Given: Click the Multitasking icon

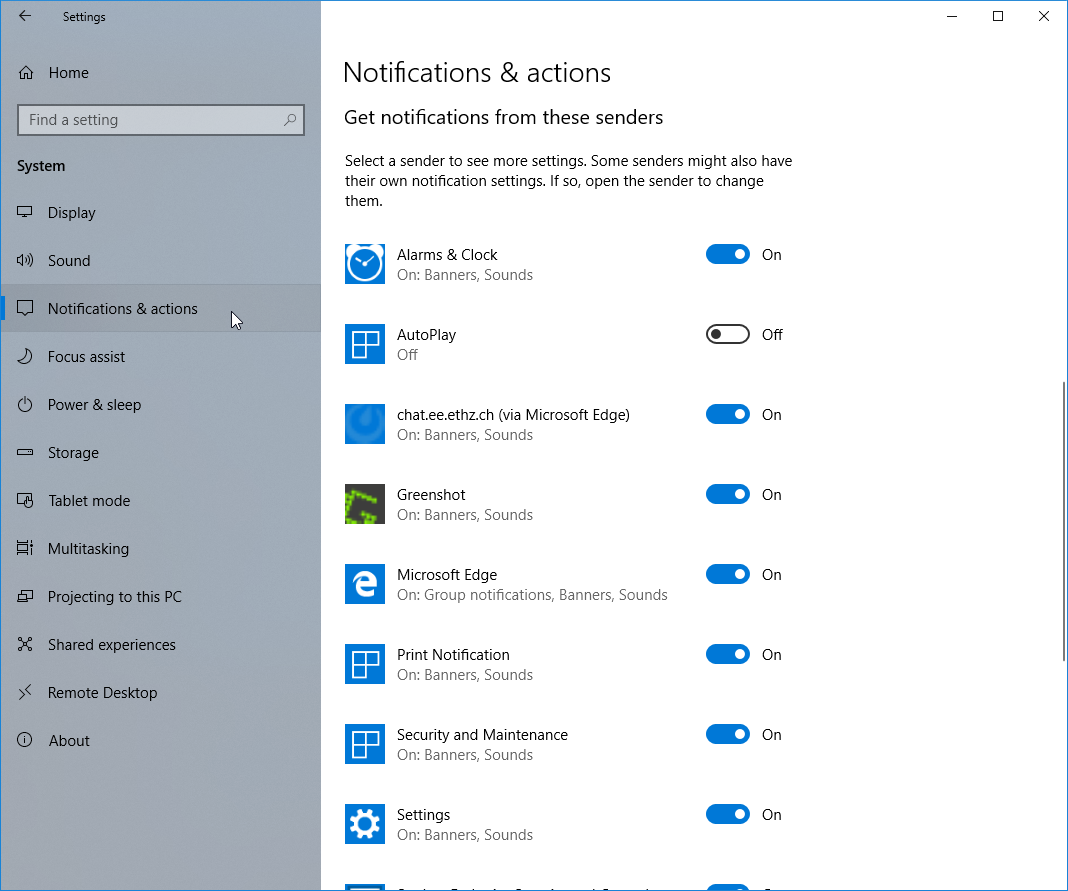Looking at the screenshot, I should point(25,548).
